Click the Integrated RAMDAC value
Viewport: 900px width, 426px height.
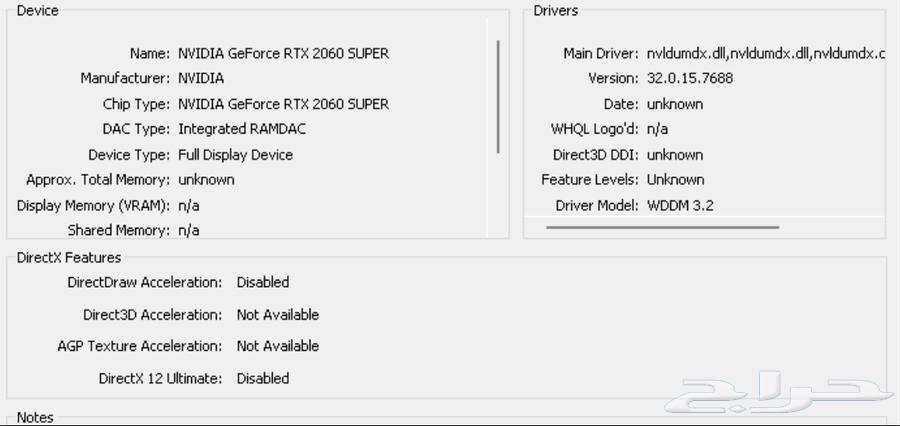(242, 129)
